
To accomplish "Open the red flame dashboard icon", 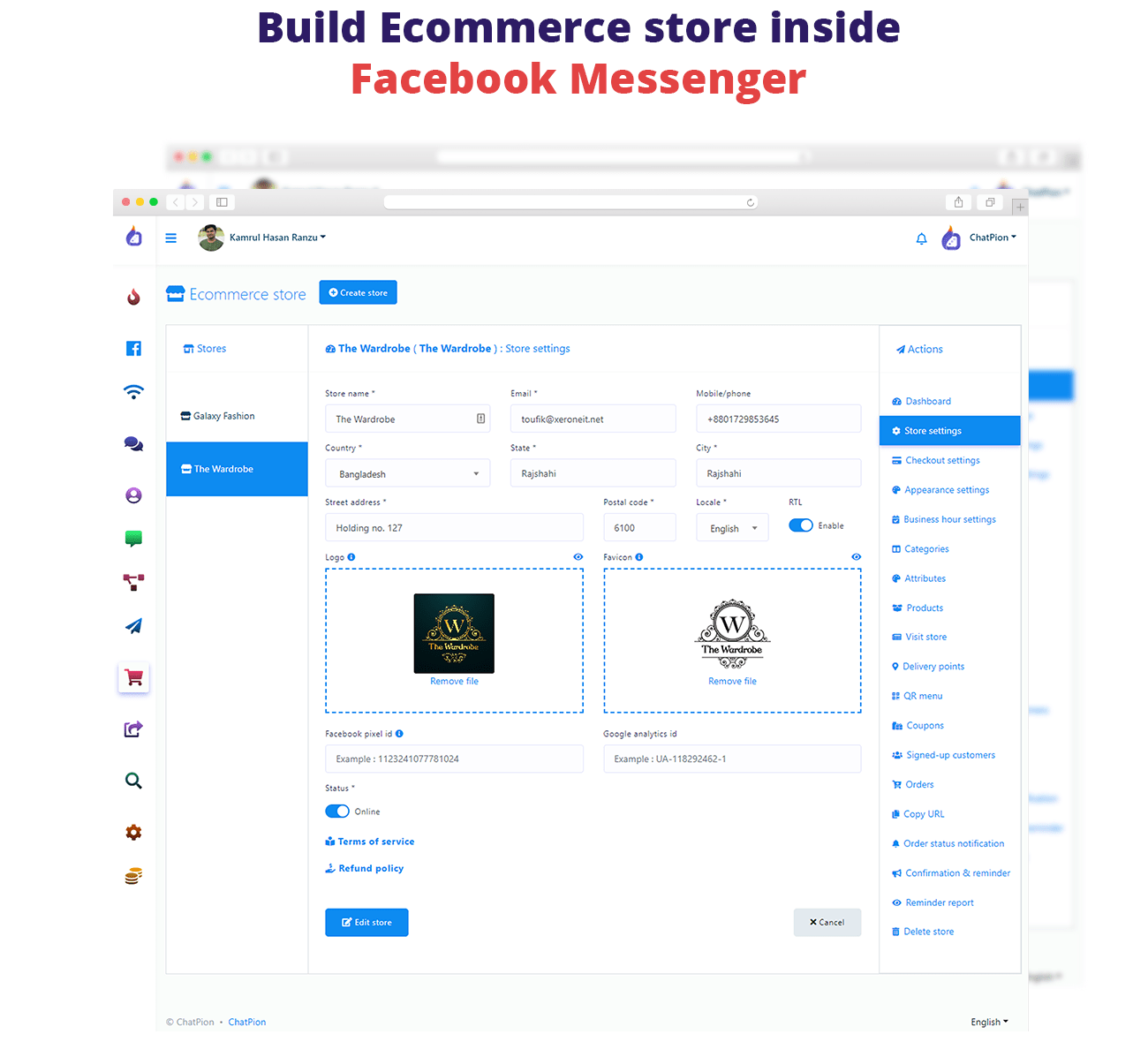I will tap(133, 297).
